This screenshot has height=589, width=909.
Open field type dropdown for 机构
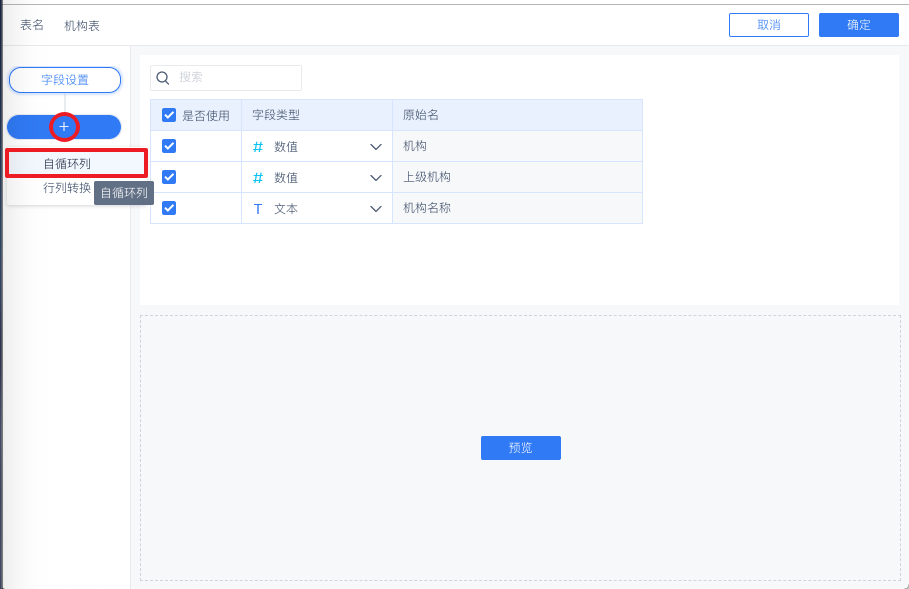(376, 146)
